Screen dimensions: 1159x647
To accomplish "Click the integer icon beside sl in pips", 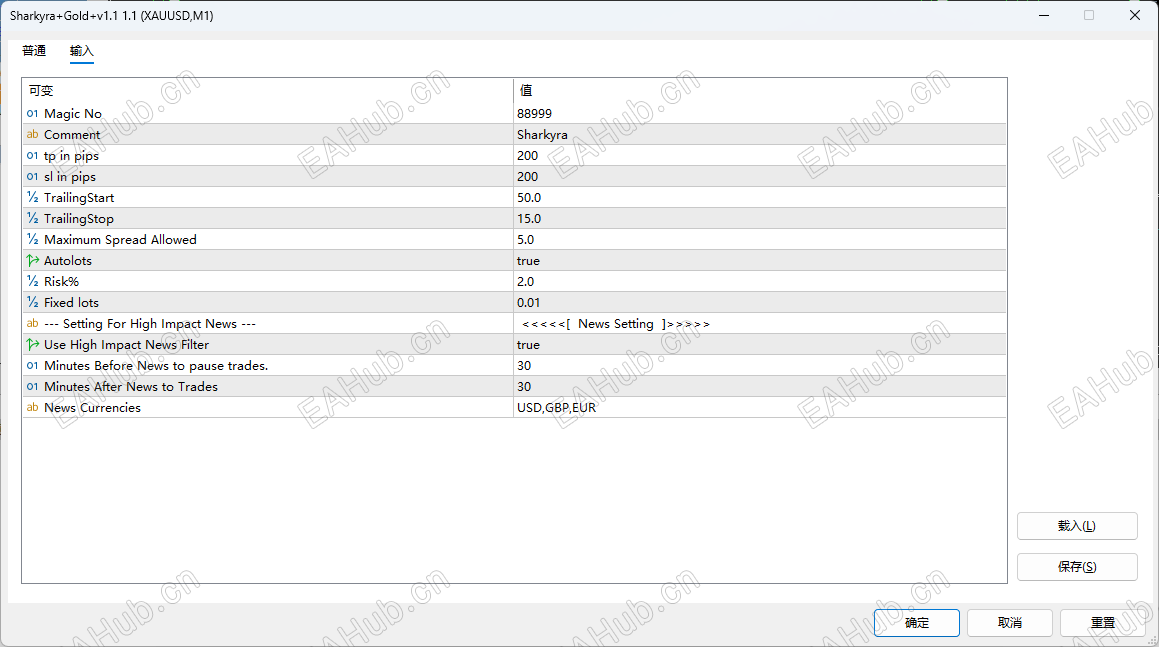I will point(33,177).
